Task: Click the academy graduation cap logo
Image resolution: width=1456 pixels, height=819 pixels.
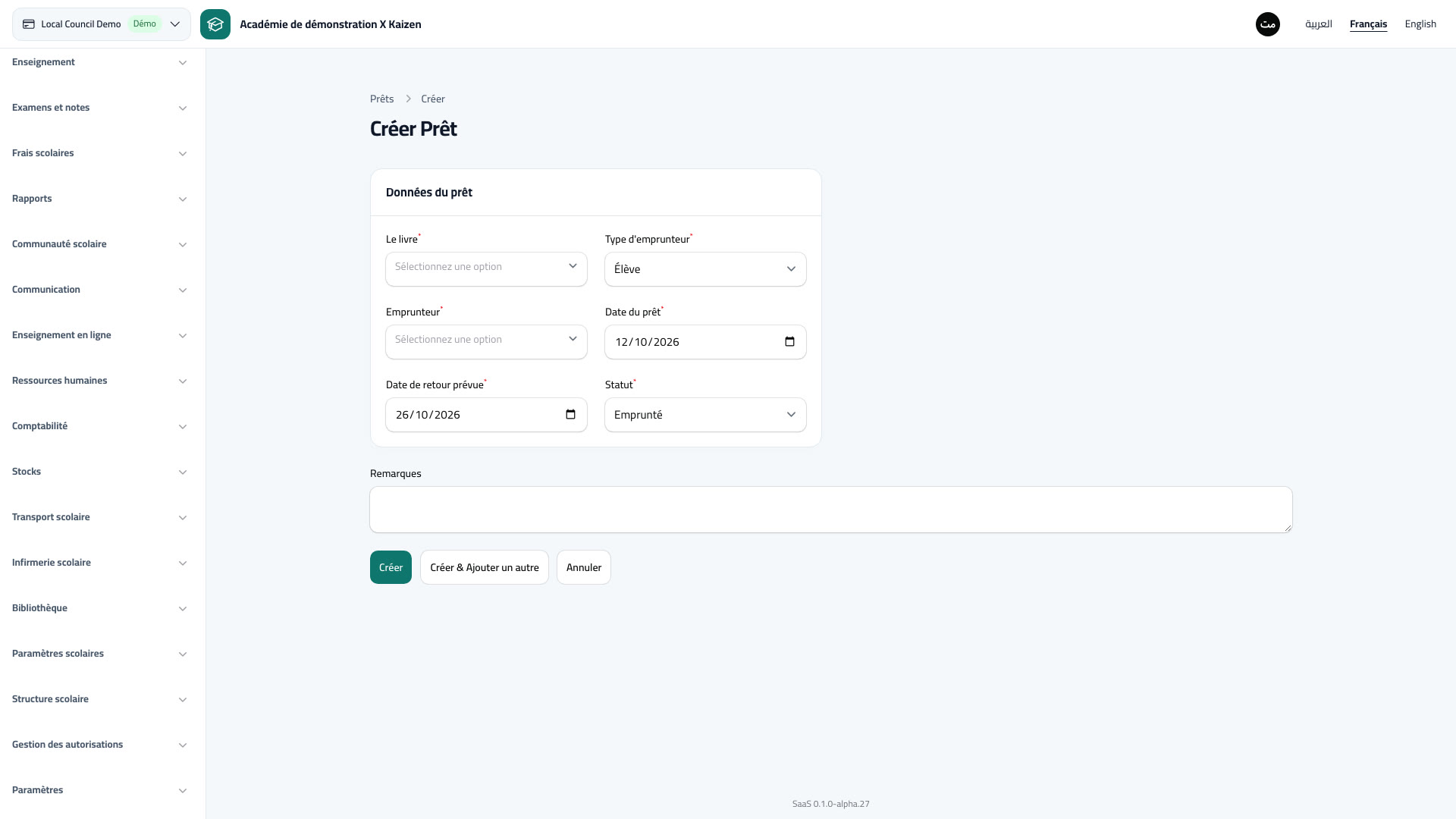Action: (215, 24)
